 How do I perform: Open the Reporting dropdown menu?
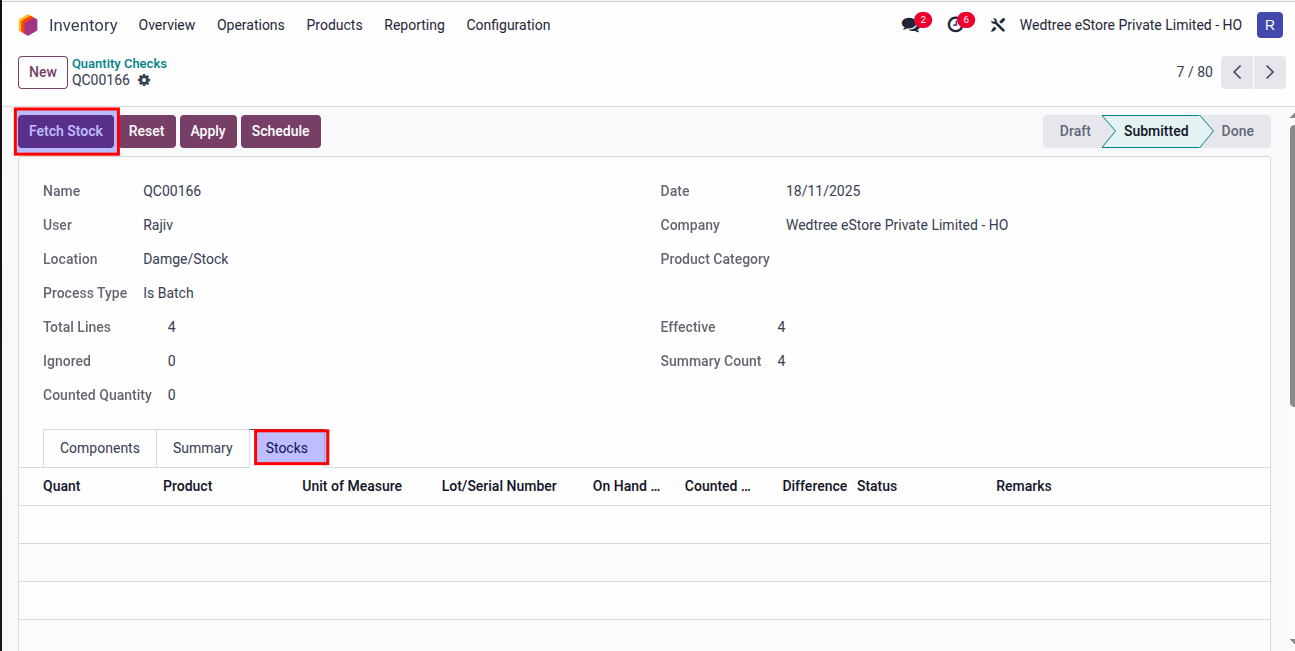pos(414,25)
